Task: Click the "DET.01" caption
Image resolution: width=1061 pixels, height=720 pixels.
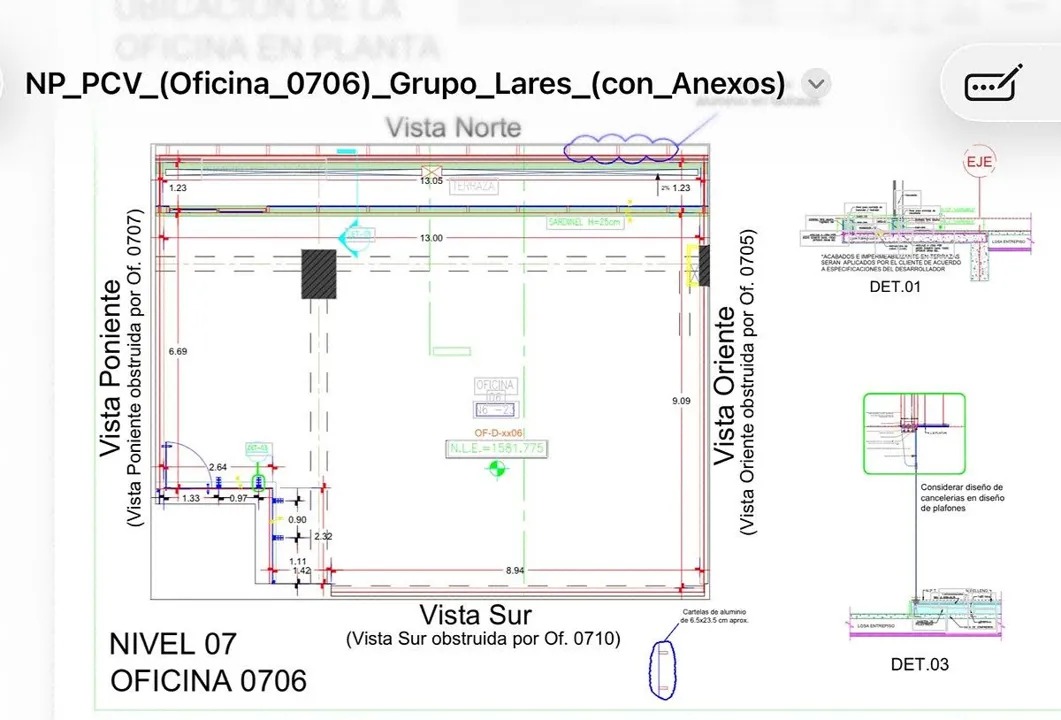Action: [895, 287]
